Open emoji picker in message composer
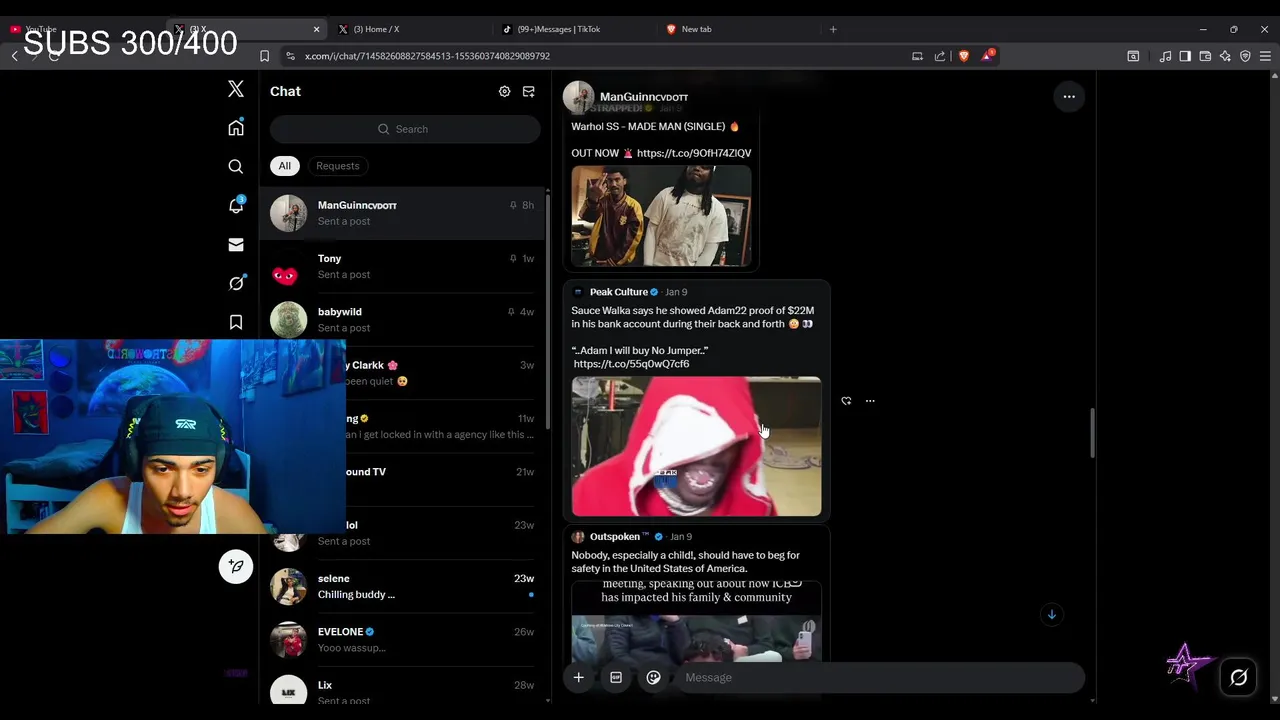This screenshot has height=720, width=1280. tap(653, 677)
